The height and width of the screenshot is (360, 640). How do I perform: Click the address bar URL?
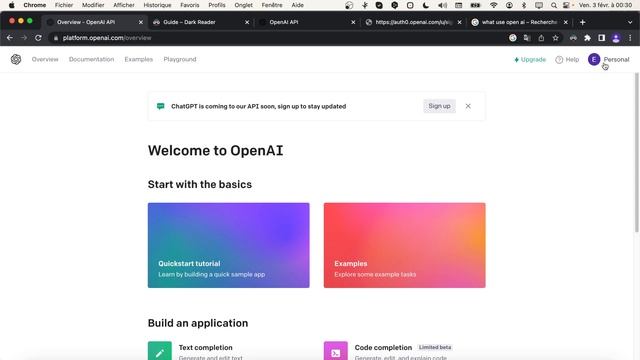tap(107, 38)
